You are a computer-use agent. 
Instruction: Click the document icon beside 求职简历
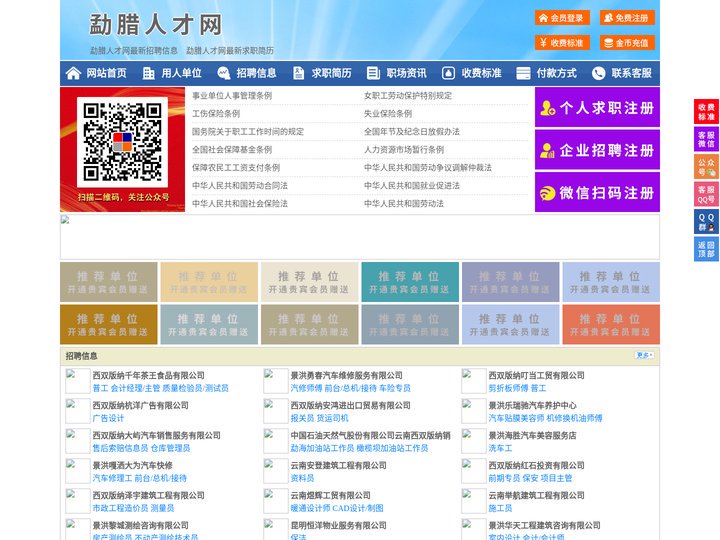click(298, 73)
